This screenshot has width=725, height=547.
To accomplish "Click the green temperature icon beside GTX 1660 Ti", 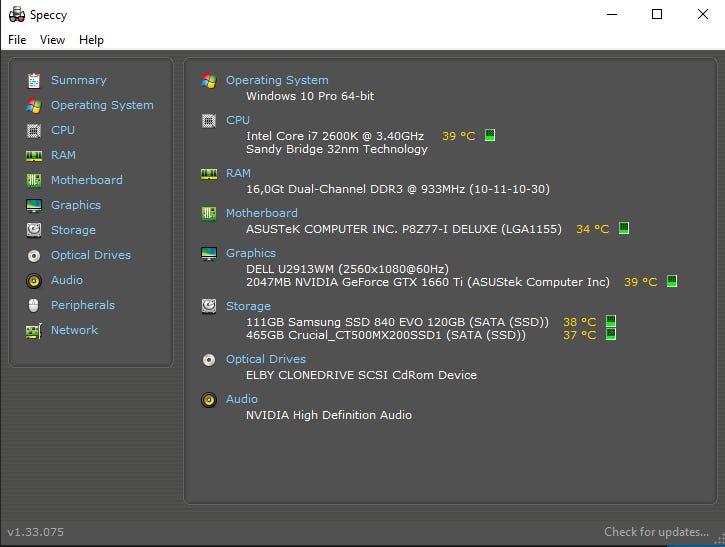I will pyautogui.click(x=672, y=281).
